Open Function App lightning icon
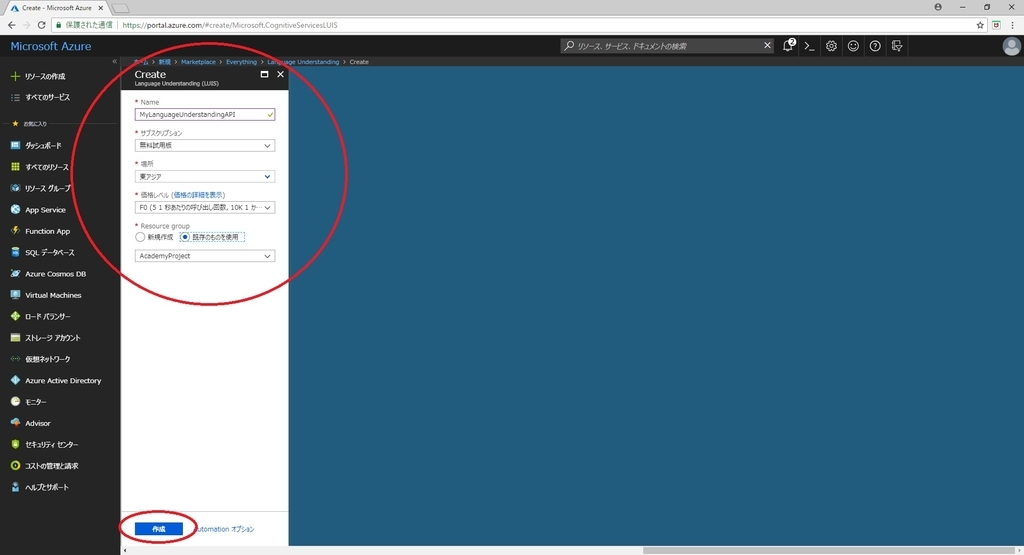 pyautogui.click(x=15, y=231)
